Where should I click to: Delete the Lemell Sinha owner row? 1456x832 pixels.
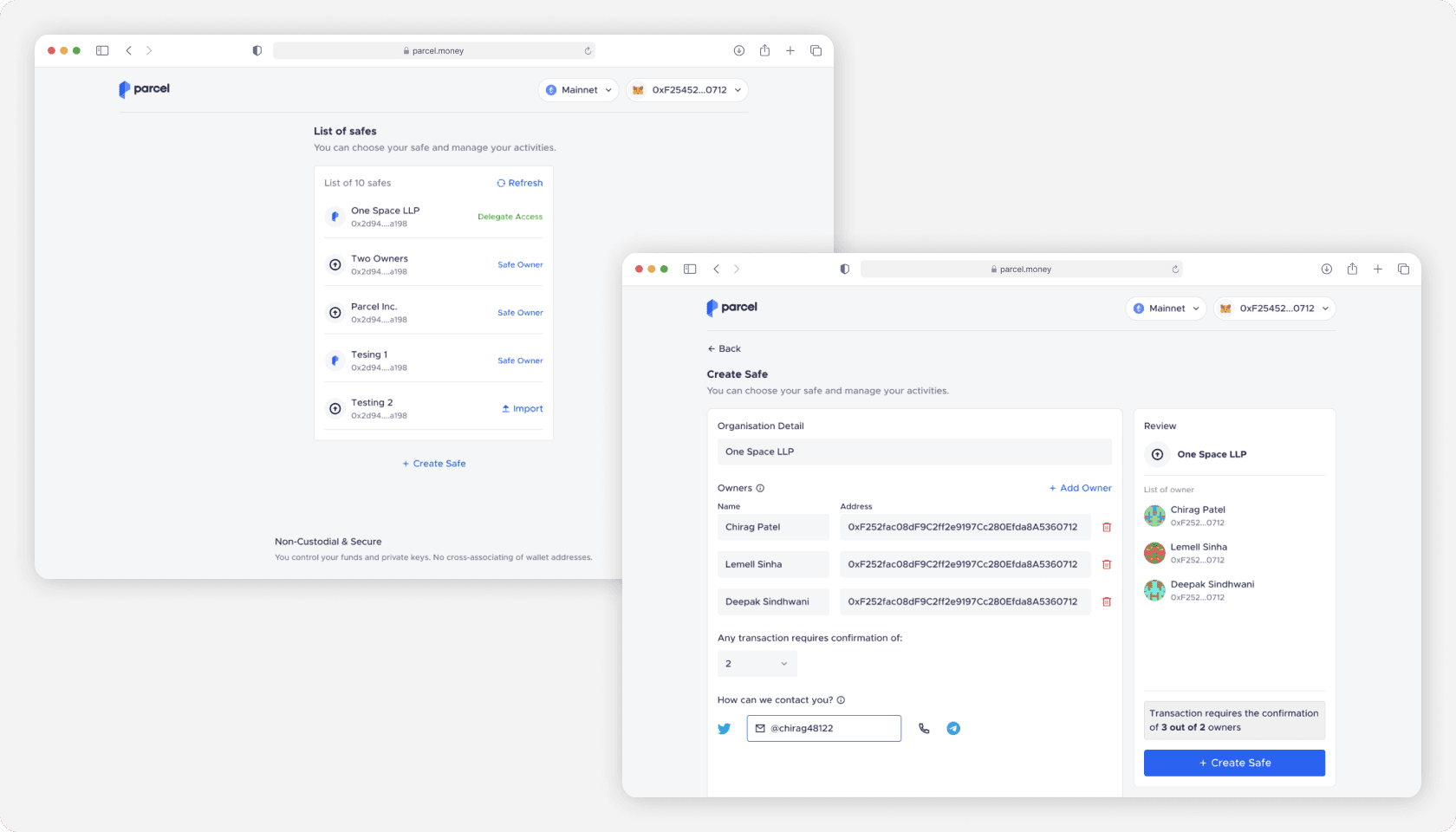pyautogui.click(x=1107, y=564)
